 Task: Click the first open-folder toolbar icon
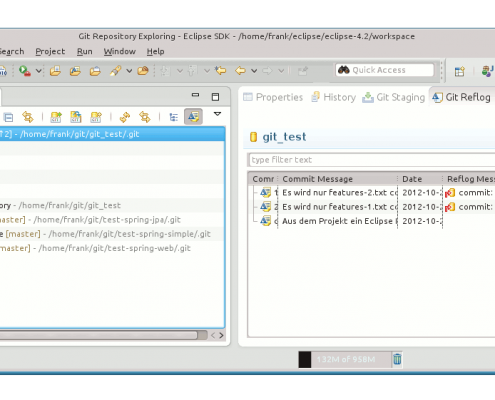tap(55, 71)
